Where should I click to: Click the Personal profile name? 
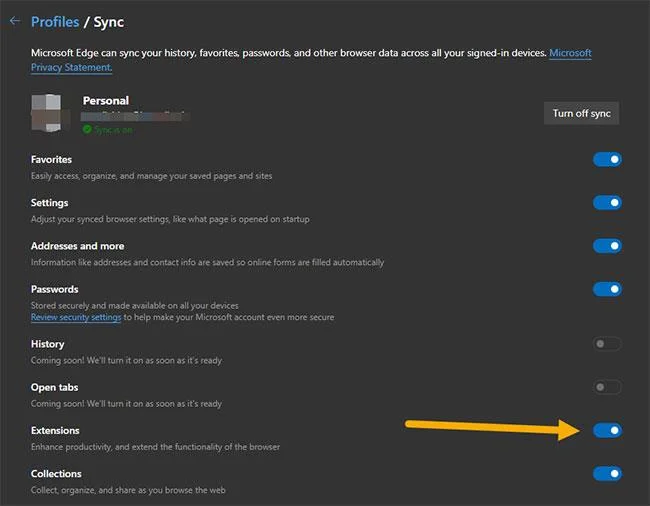106,101
